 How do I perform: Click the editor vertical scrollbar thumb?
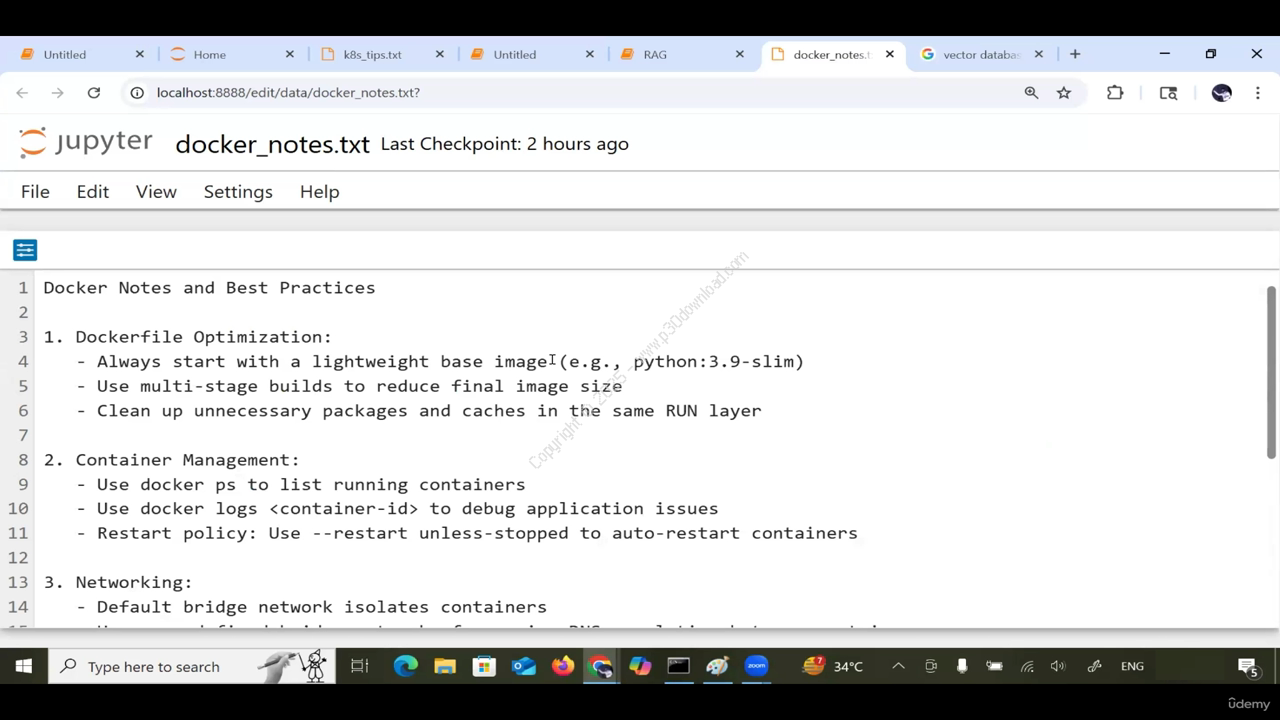[x=1271, y=371]
